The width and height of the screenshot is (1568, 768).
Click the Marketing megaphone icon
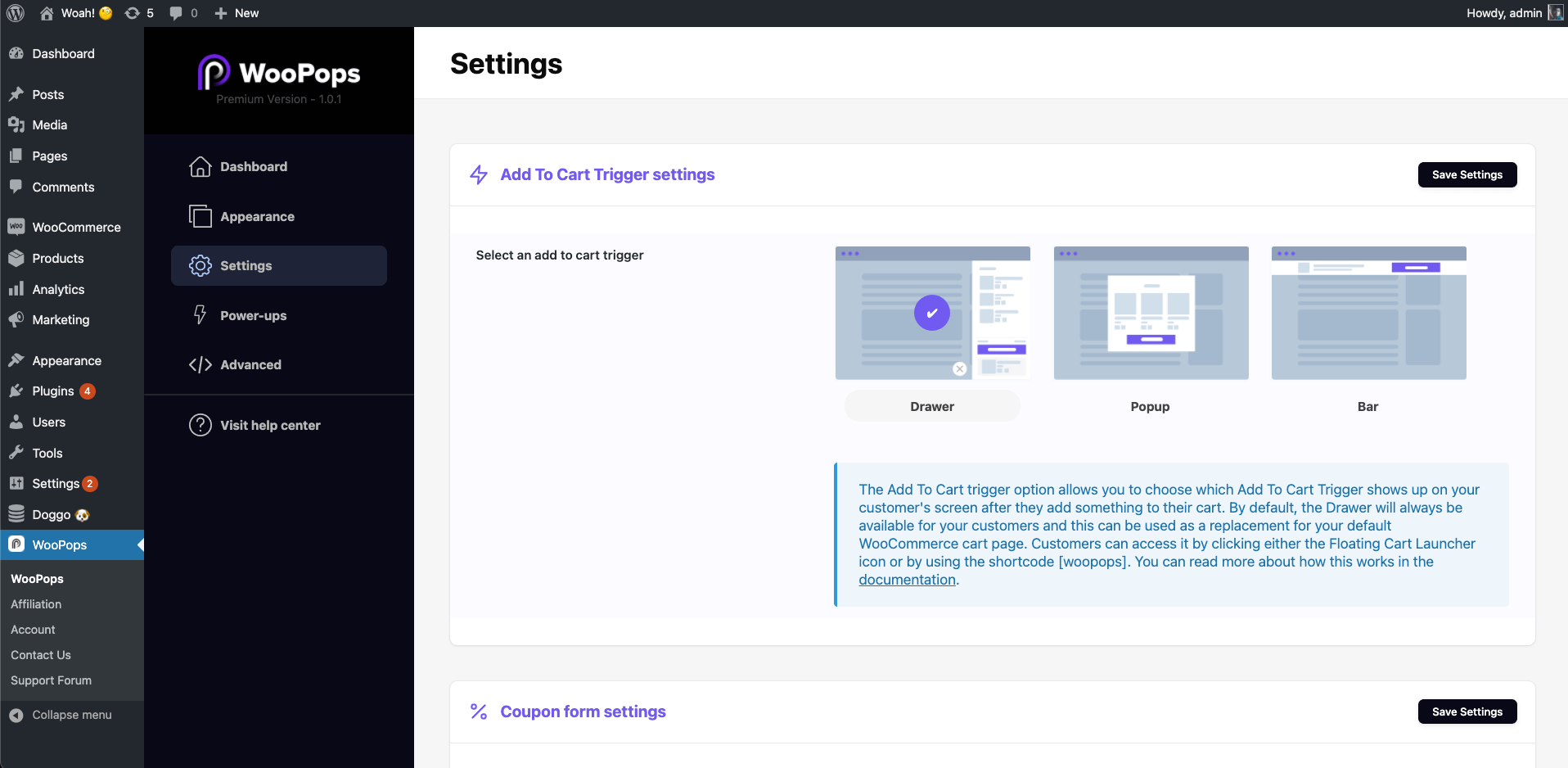coord(16,319)
